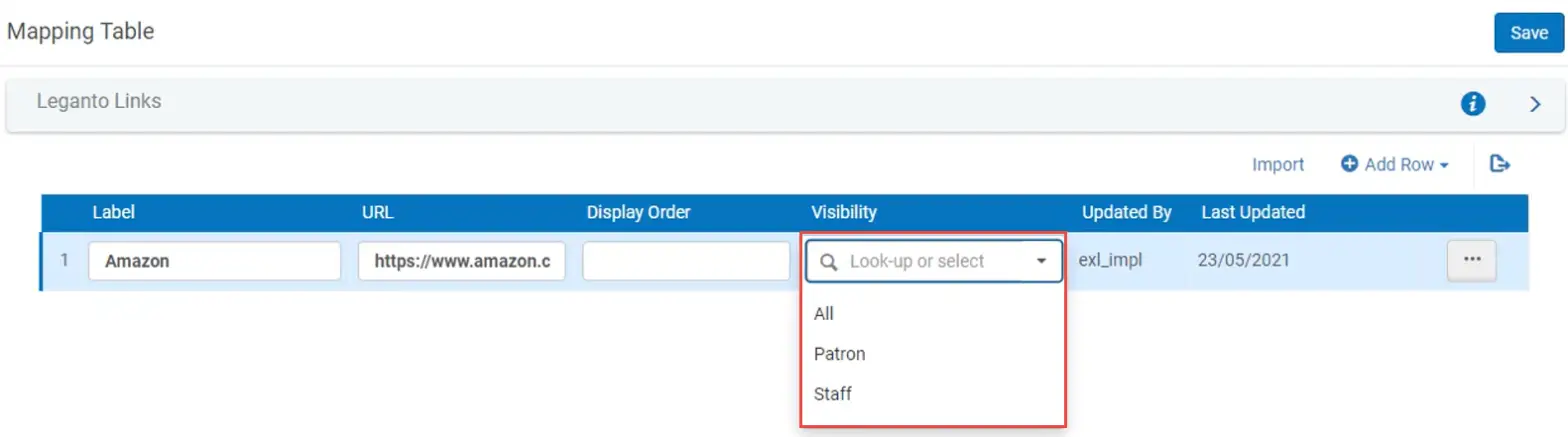Select the Patron visibility option
1568x437 pixels.
click(839, 354)
